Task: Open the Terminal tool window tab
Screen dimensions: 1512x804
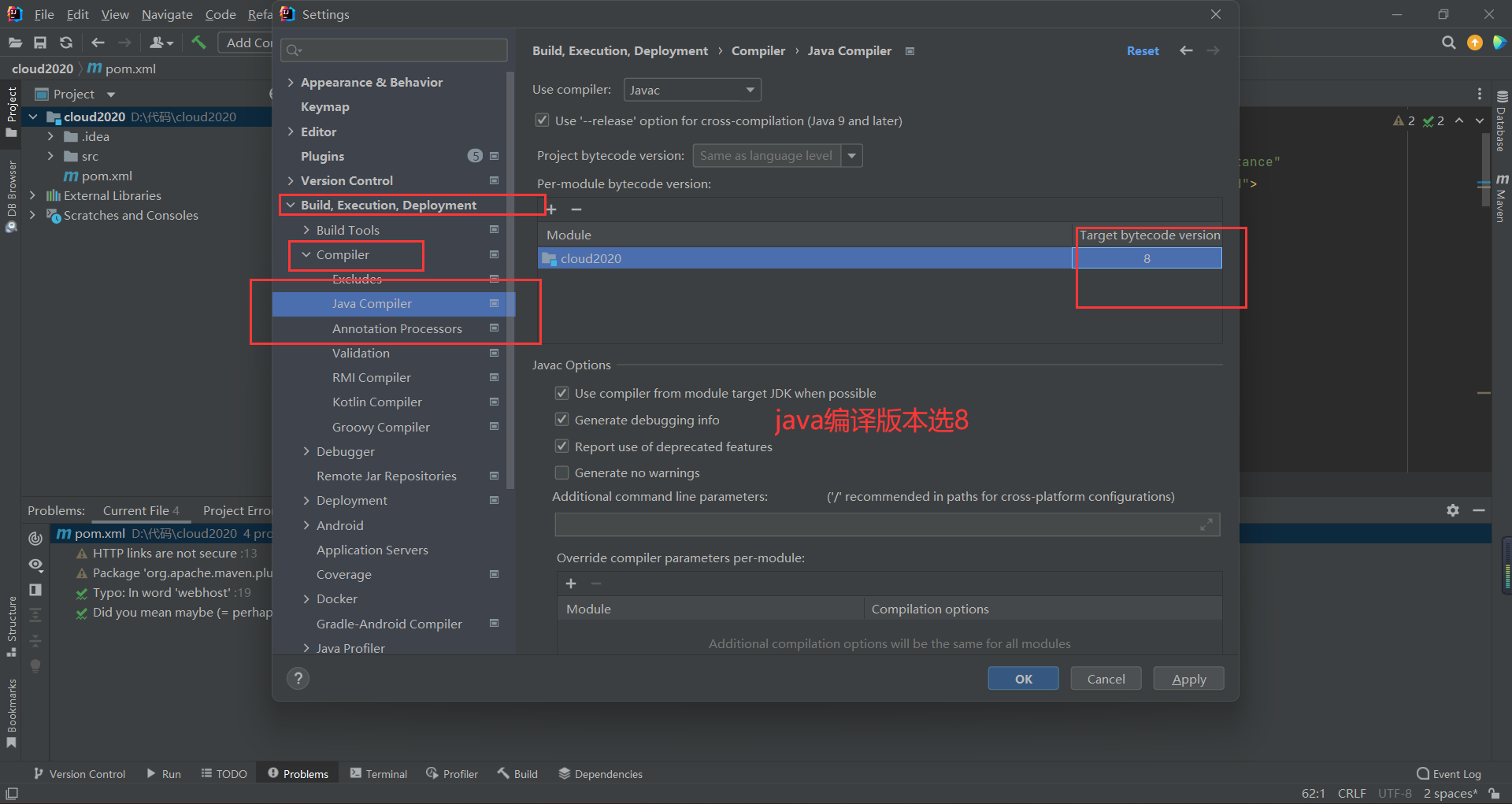Action: 379,774
